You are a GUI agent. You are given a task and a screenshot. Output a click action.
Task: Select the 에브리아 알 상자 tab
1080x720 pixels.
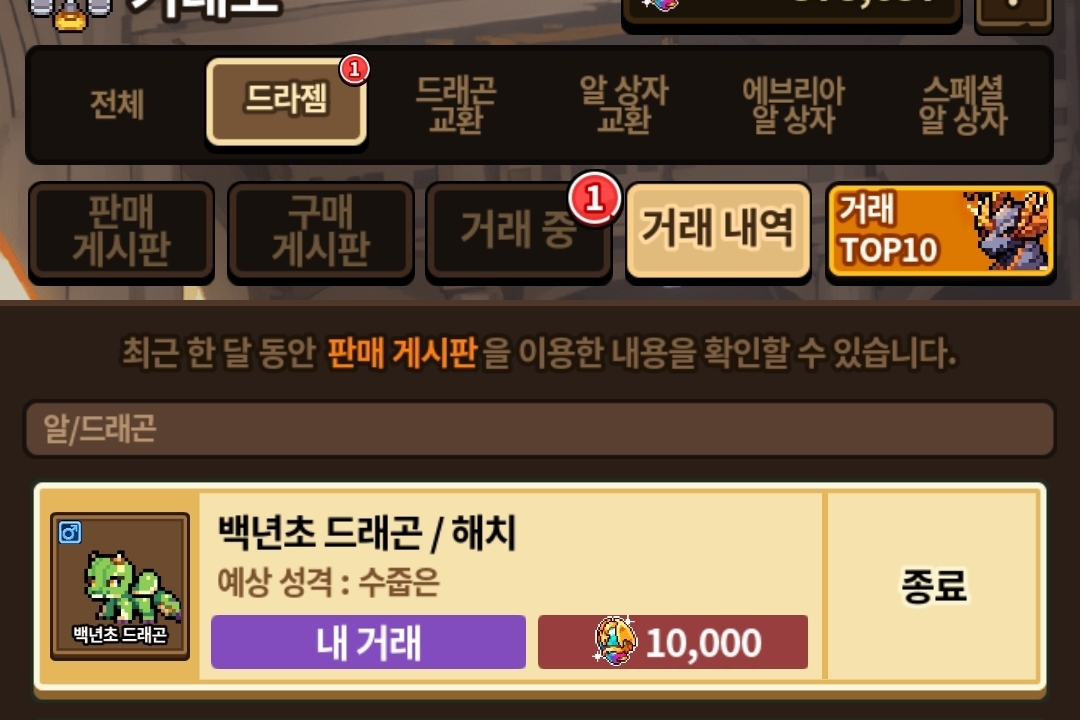(793, 105)
